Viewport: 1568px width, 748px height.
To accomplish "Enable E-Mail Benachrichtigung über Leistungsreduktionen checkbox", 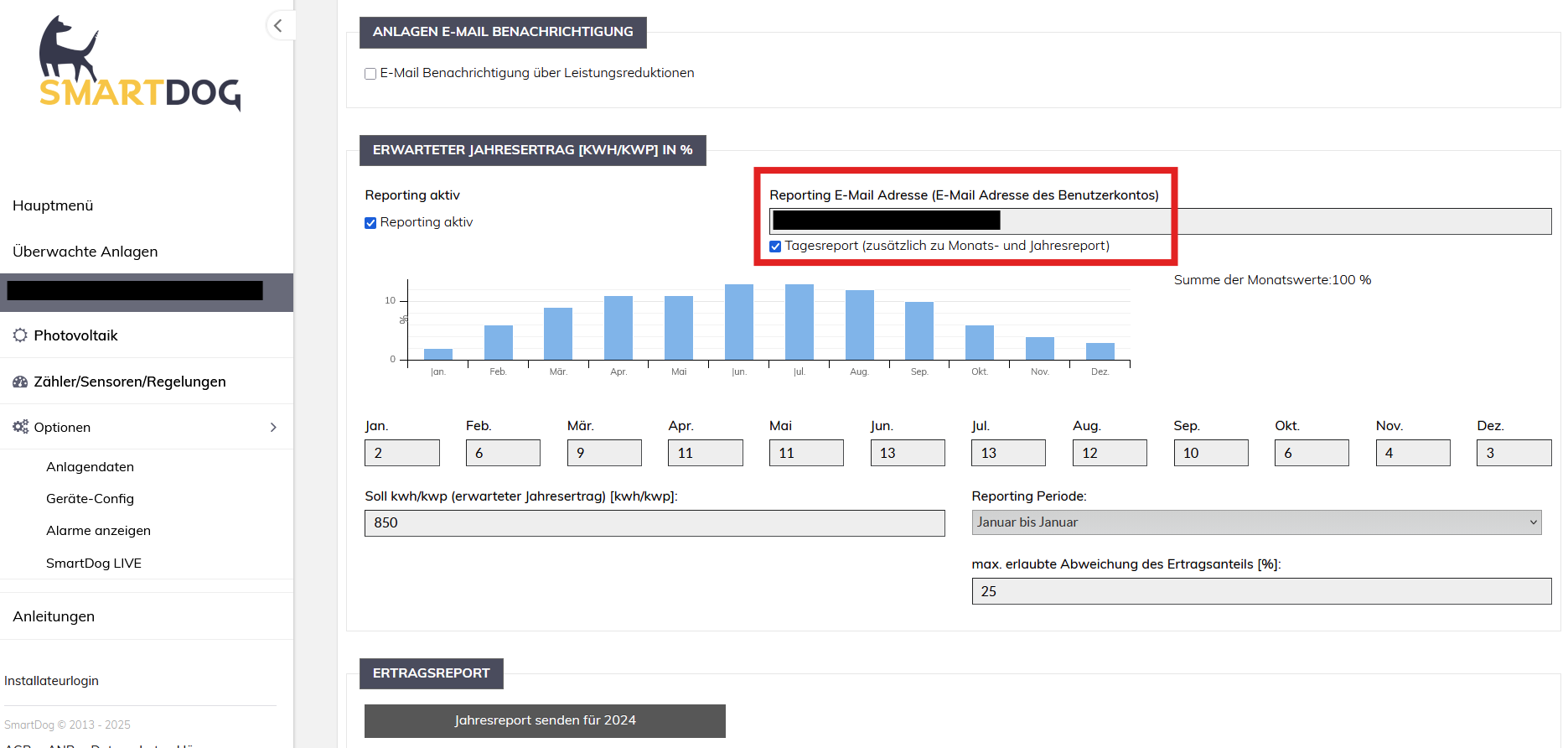I will point(370,74).
